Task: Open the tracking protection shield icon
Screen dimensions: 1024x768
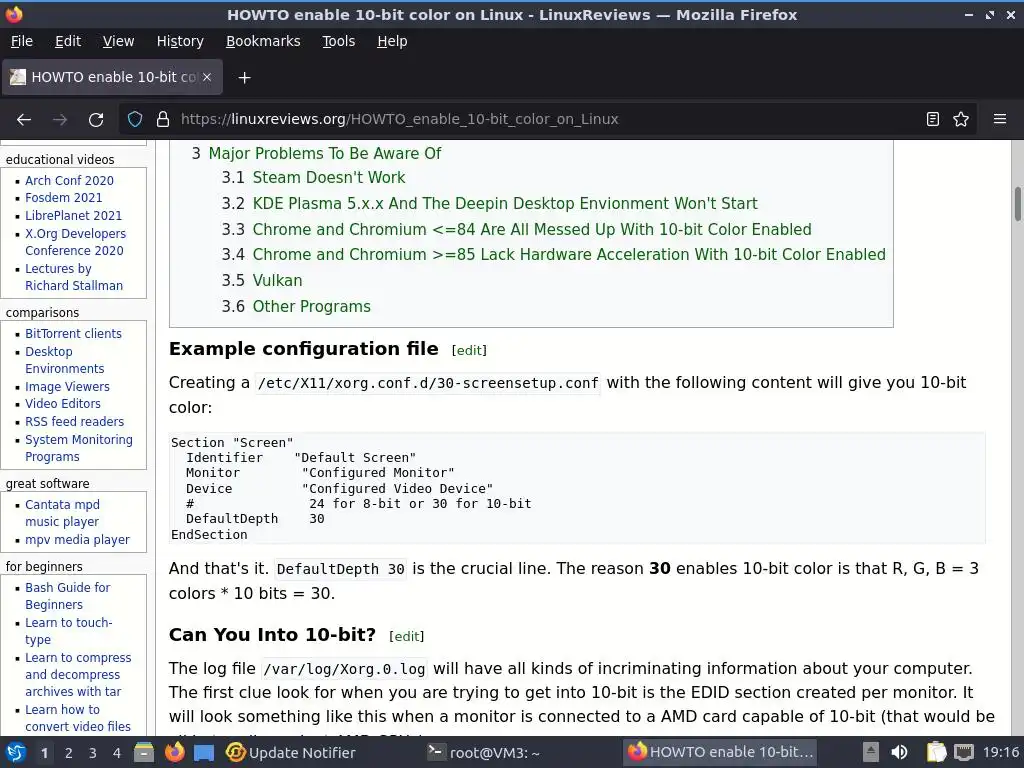Action: pyautogui.click(x=135, y=119)
